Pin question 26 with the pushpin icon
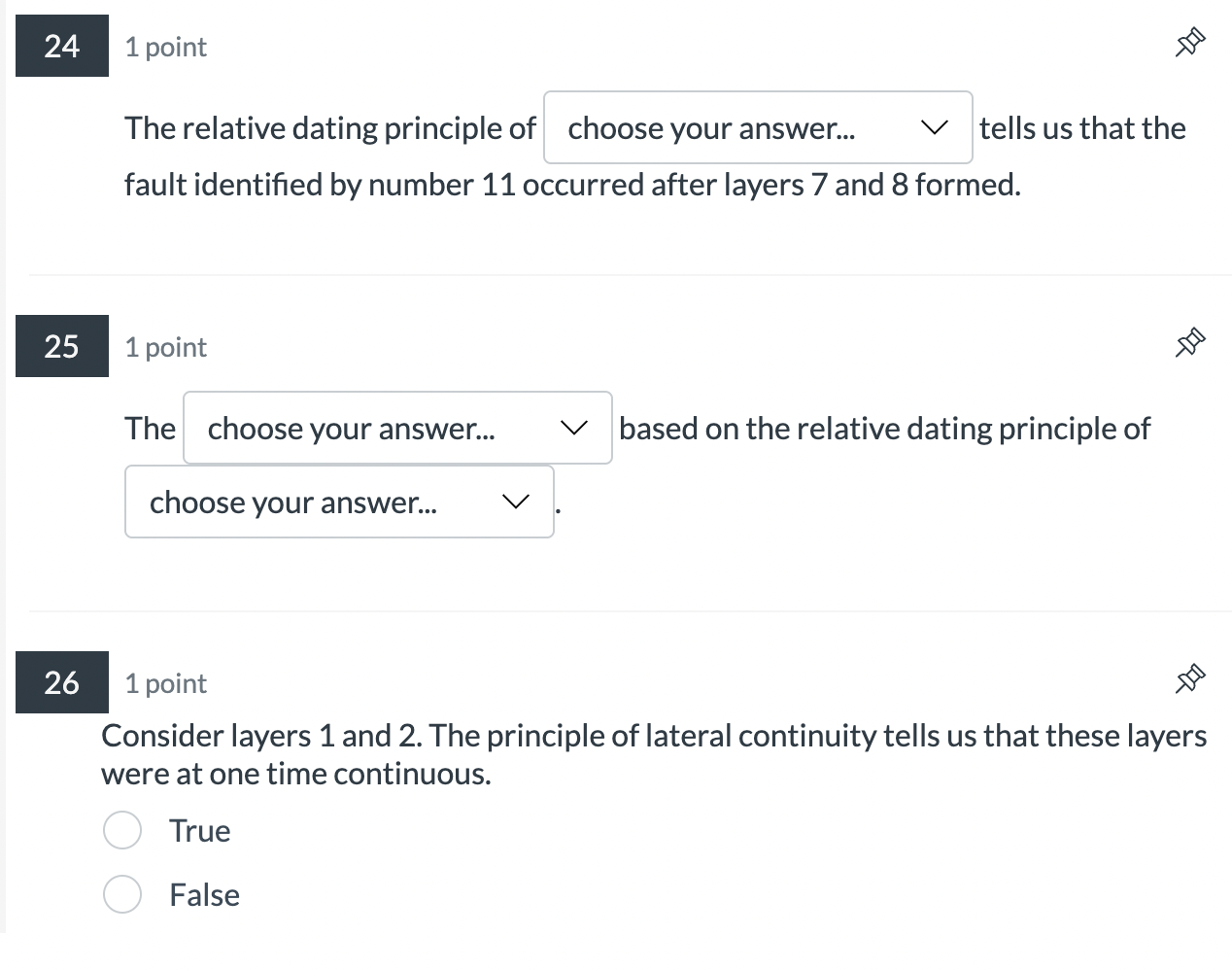 click(x=1190, y=679)
